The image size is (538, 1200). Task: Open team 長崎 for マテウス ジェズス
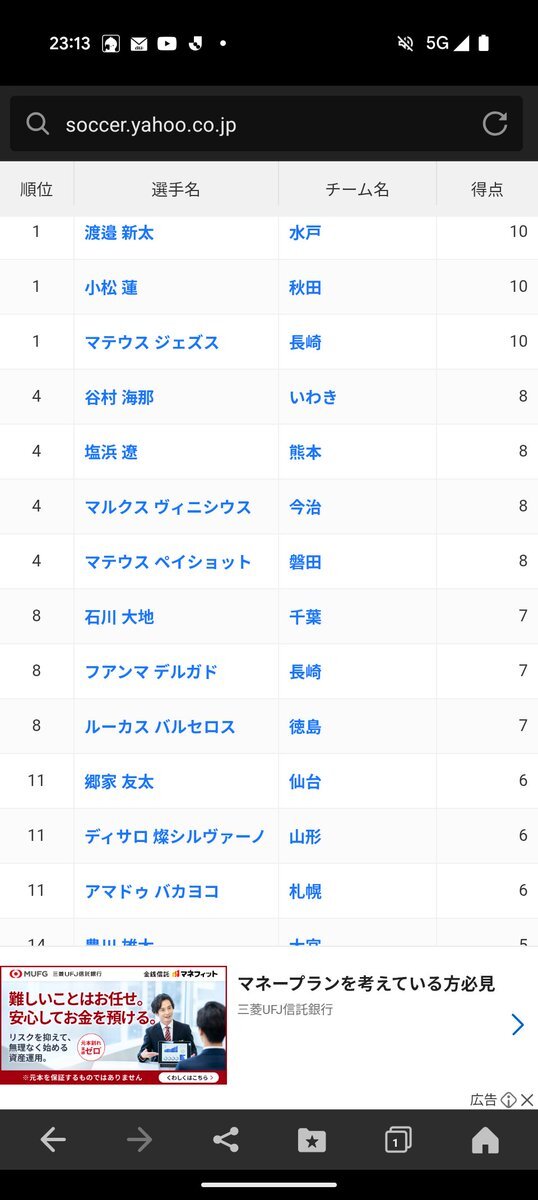[x=305, y=342]
